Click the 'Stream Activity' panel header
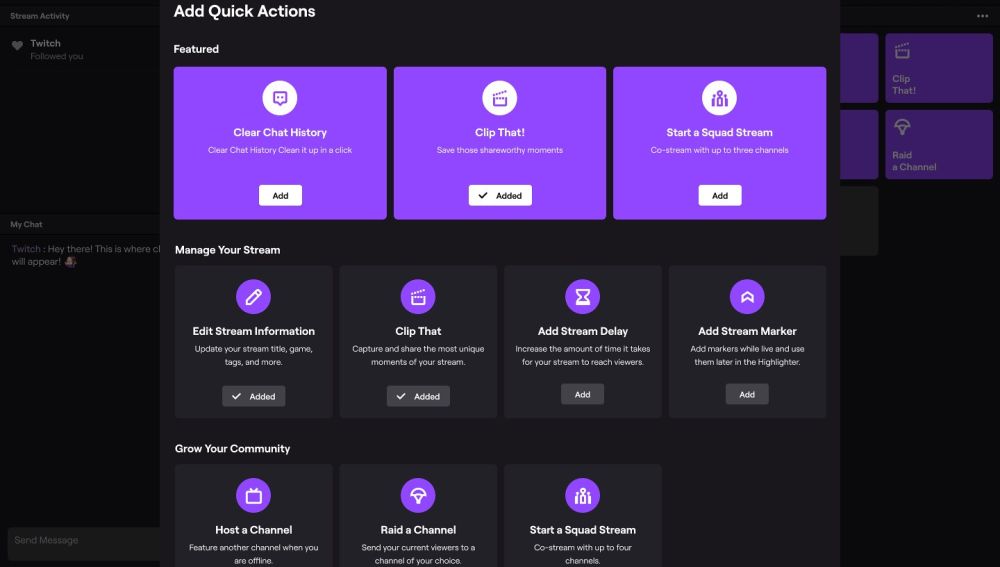Image resolution: width=1000 pixels, height=567 pixels. pyautogui.click(x=40, y=16)
